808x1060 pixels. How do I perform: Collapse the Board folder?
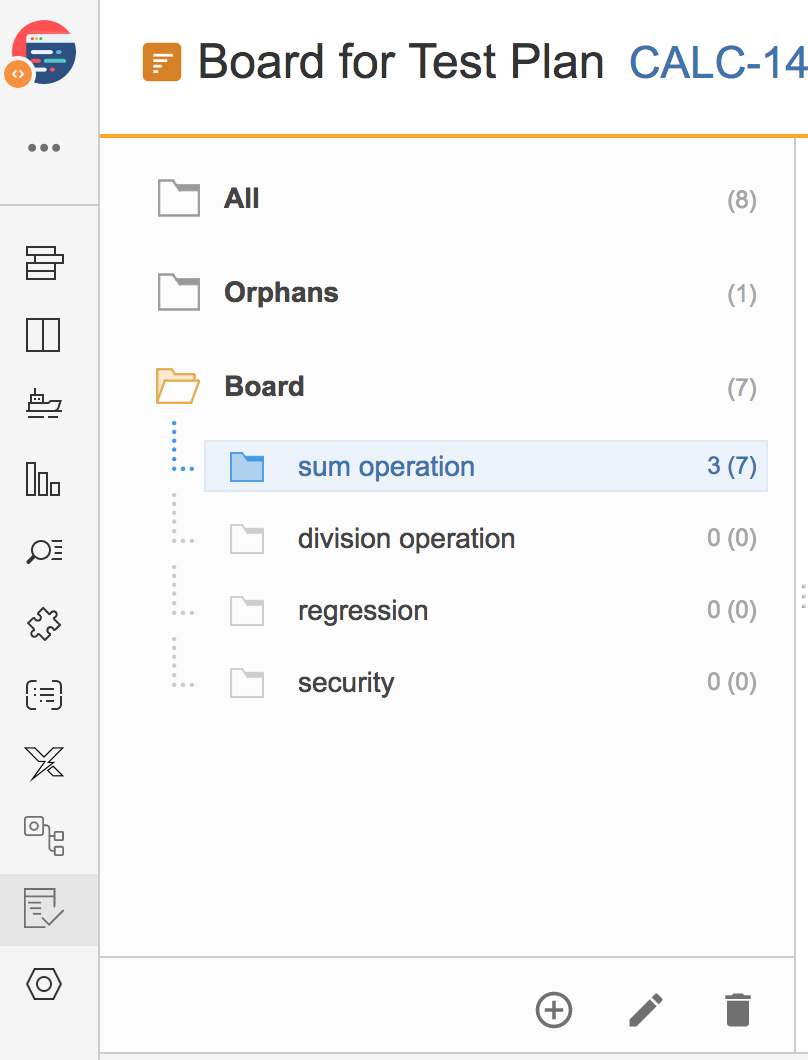[177, 386]
